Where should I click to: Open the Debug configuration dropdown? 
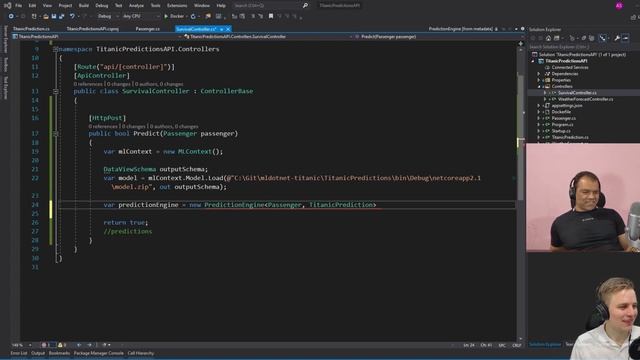(107, 16)
